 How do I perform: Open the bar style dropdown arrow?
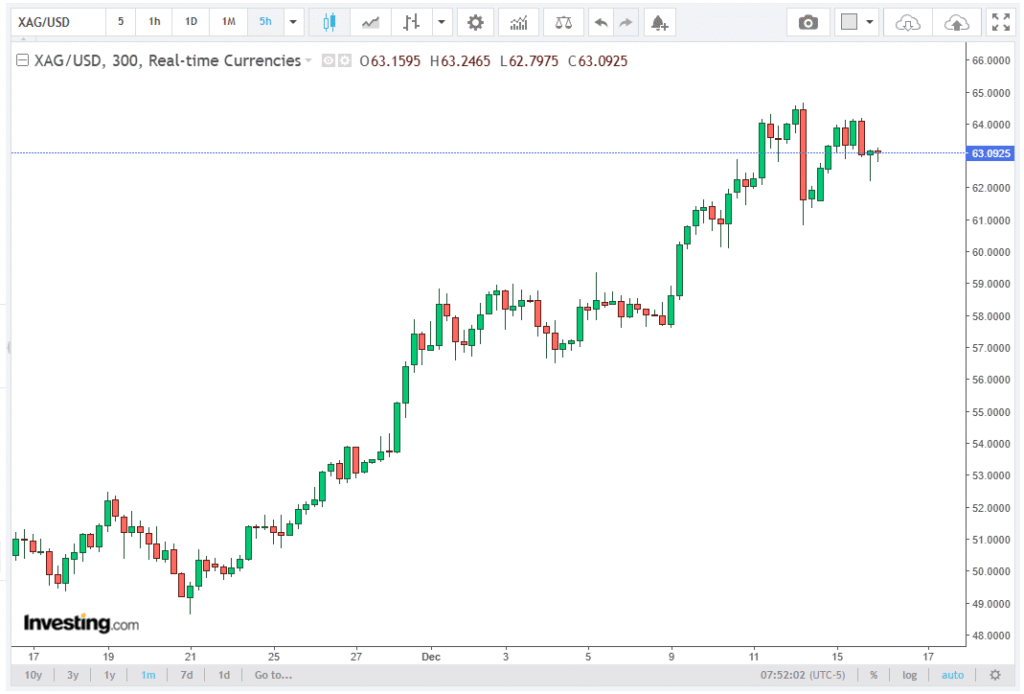pyautogui.click(x=441, y=22)
